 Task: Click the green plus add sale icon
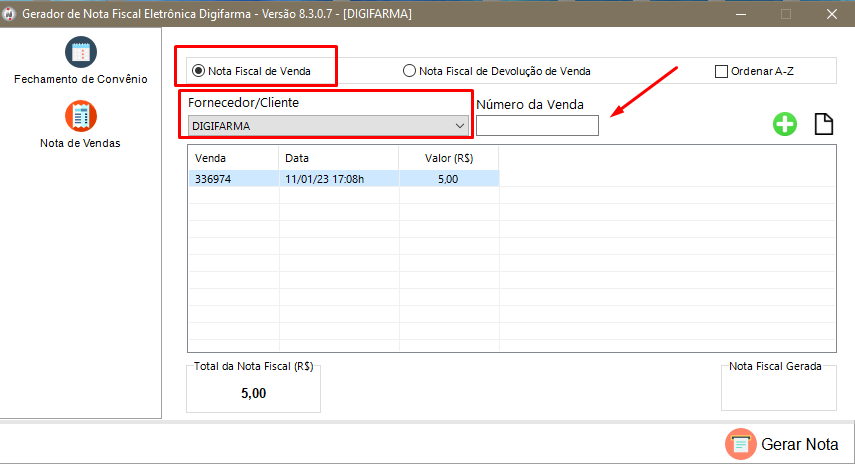(785, 124)
